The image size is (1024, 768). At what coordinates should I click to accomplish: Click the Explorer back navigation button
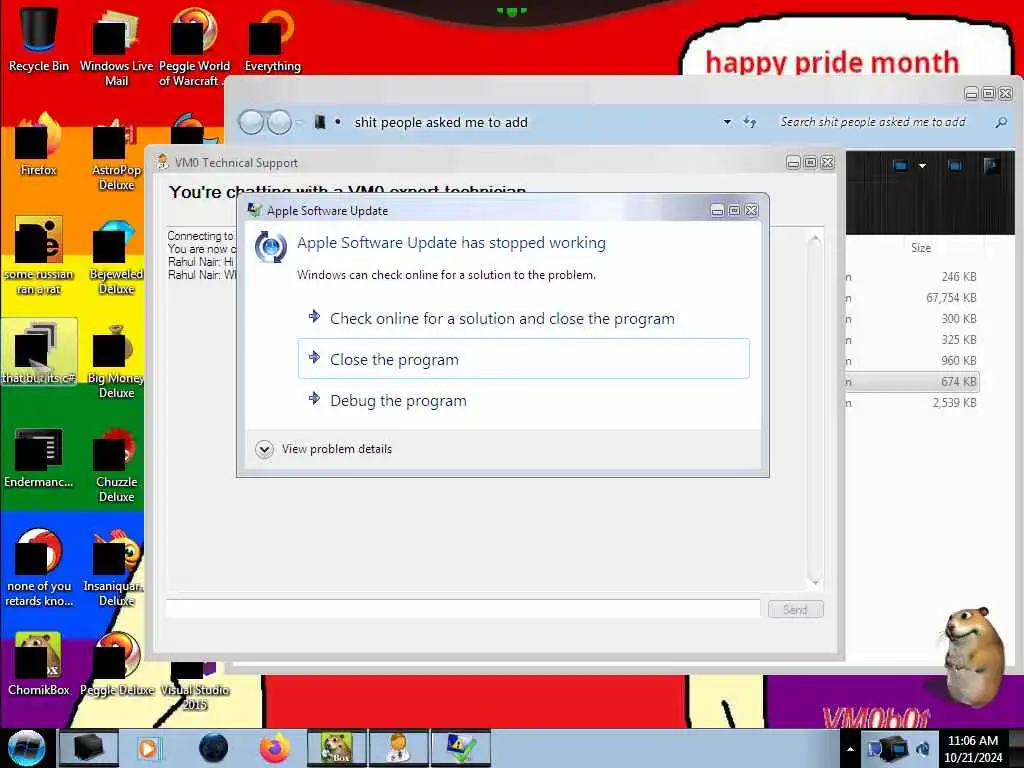click(251, 122)
